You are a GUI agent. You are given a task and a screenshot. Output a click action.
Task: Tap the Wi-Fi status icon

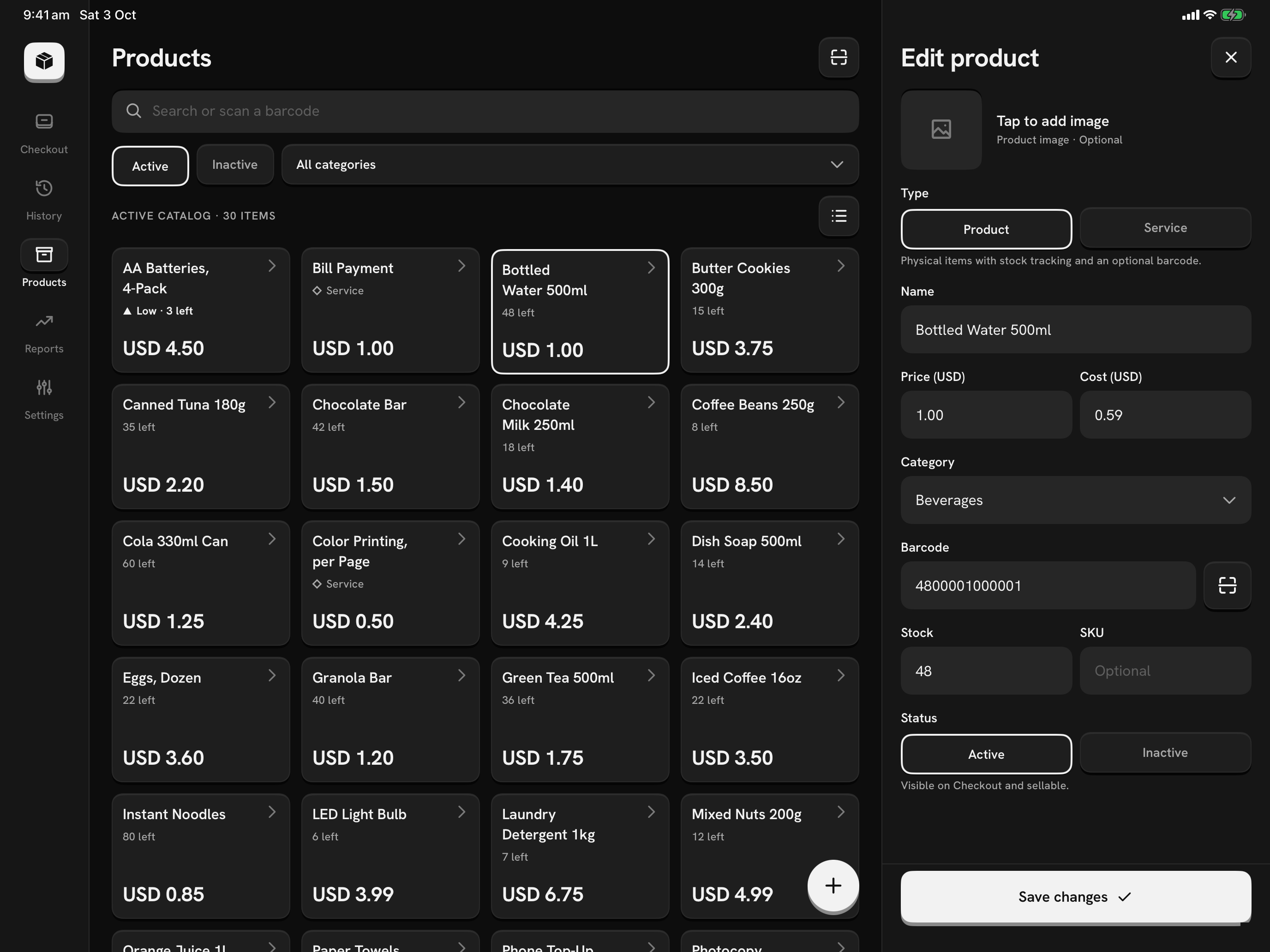[x=1210, y=15]
